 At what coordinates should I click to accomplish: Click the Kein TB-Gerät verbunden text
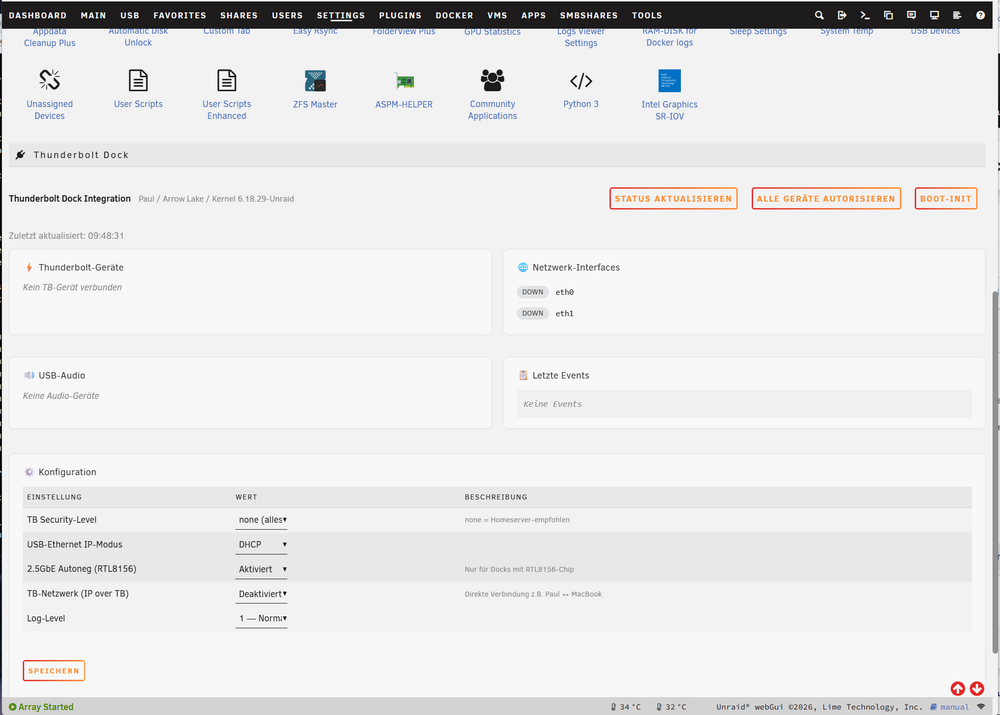tap(72, 288)
